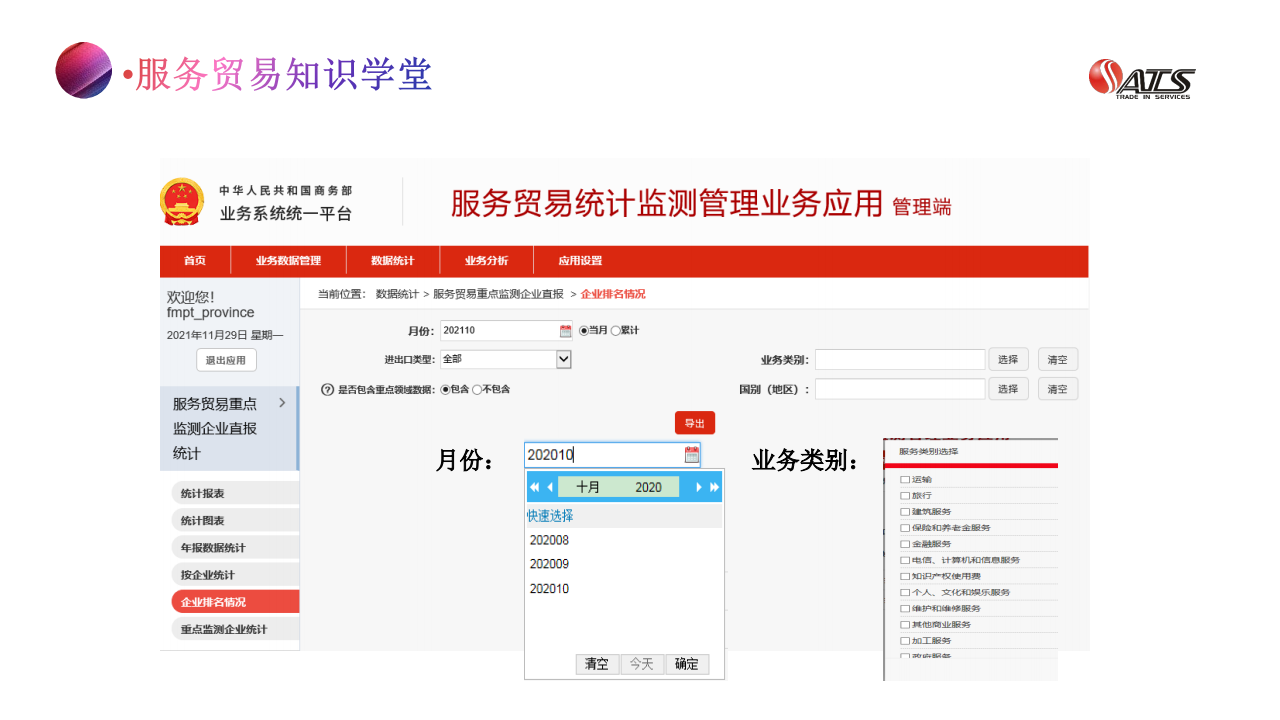
Task: Click the 月份 input showing 202110
Action: 506,331
